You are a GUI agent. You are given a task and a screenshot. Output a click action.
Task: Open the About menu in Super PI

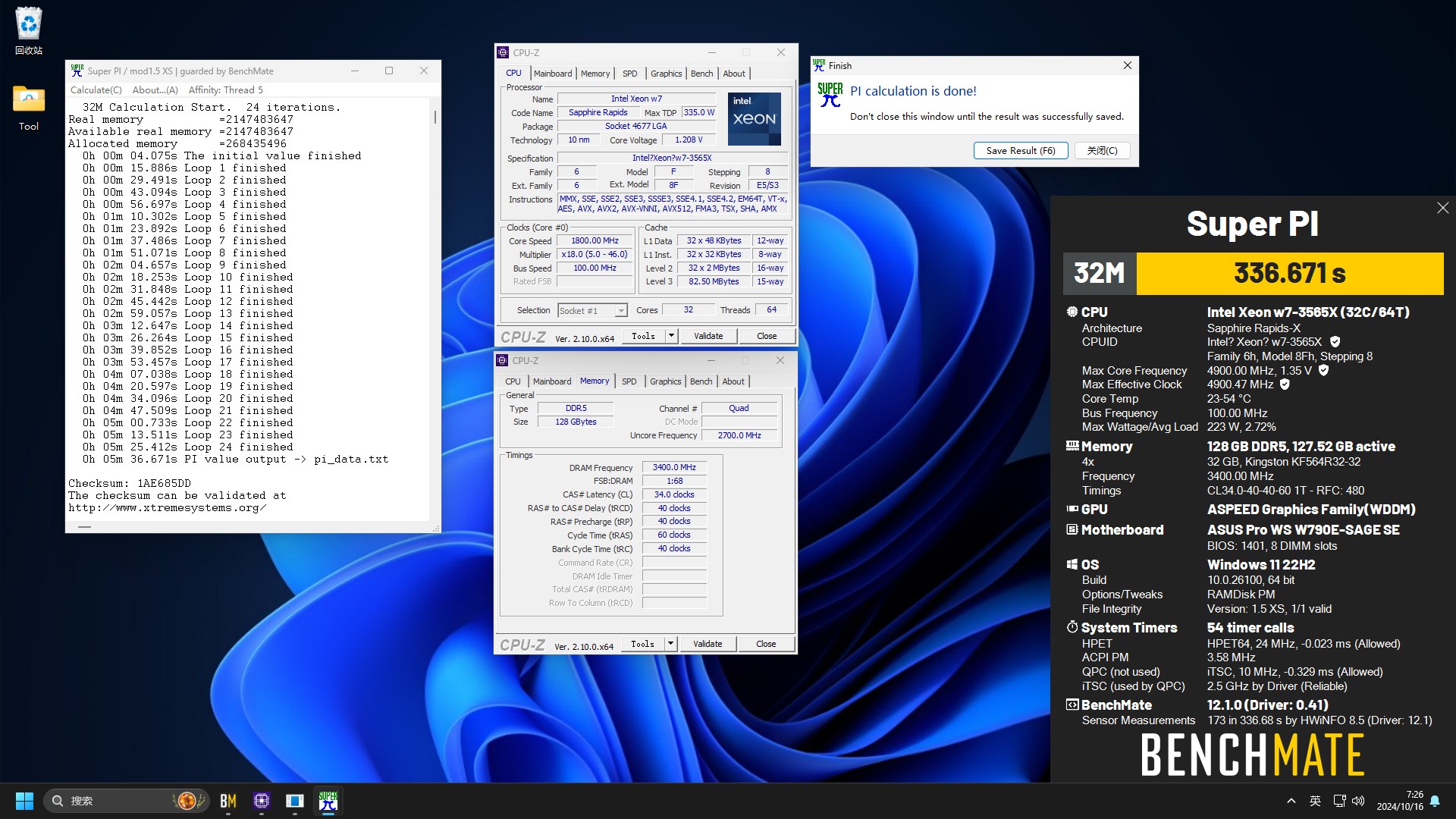pyautogui.click(x=155, y=89)
